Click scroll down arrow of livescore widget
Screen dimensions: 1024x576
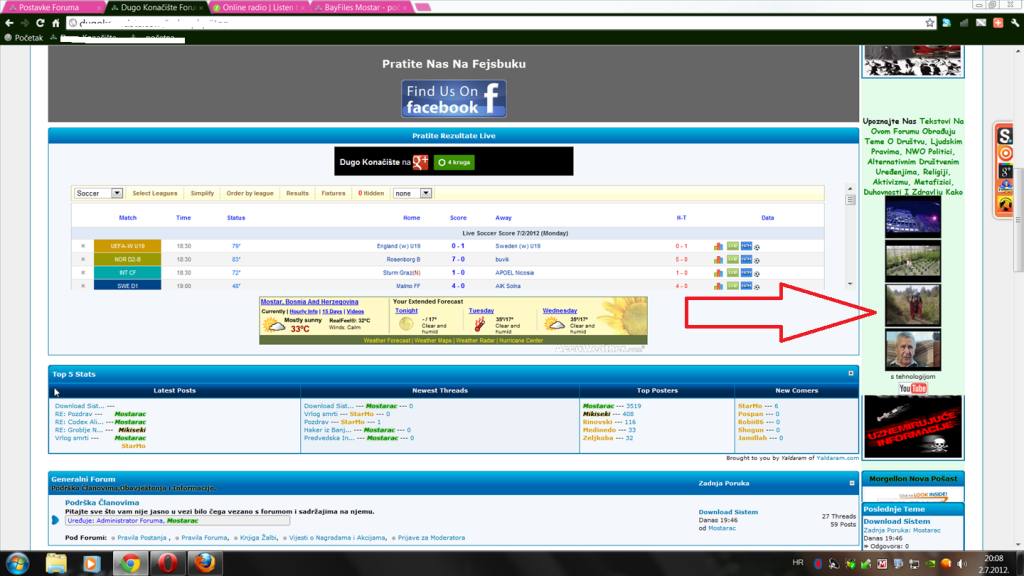point(850,284)
